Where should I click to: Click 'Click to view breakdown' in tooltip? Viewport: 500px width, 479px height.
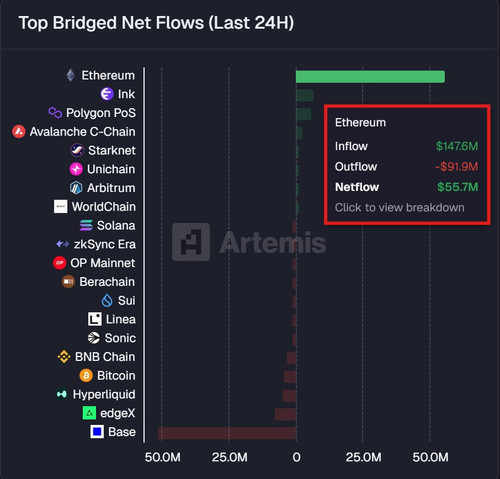[399, 208]
